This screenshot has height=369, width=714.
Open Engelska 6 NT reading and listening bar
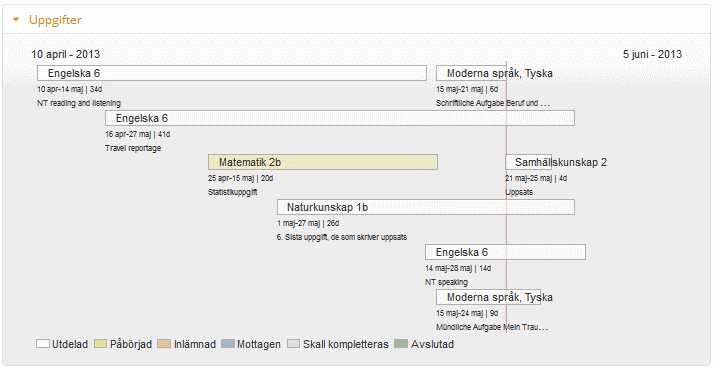coord(232,73)
